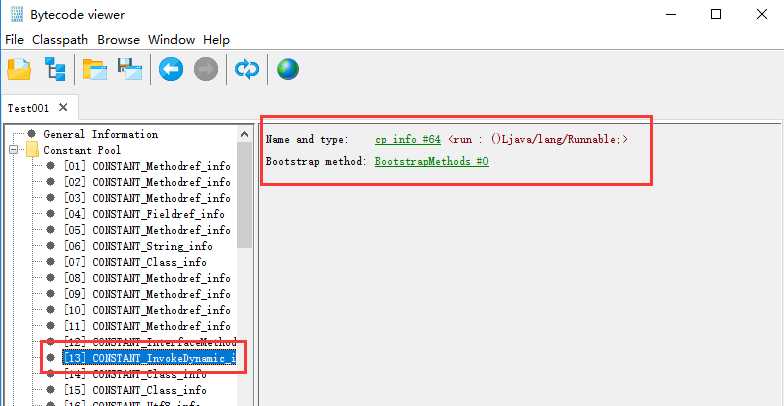Click the blue Back arrow icon
This screenshot has height=406, width=784.
[x=171, y=69]
